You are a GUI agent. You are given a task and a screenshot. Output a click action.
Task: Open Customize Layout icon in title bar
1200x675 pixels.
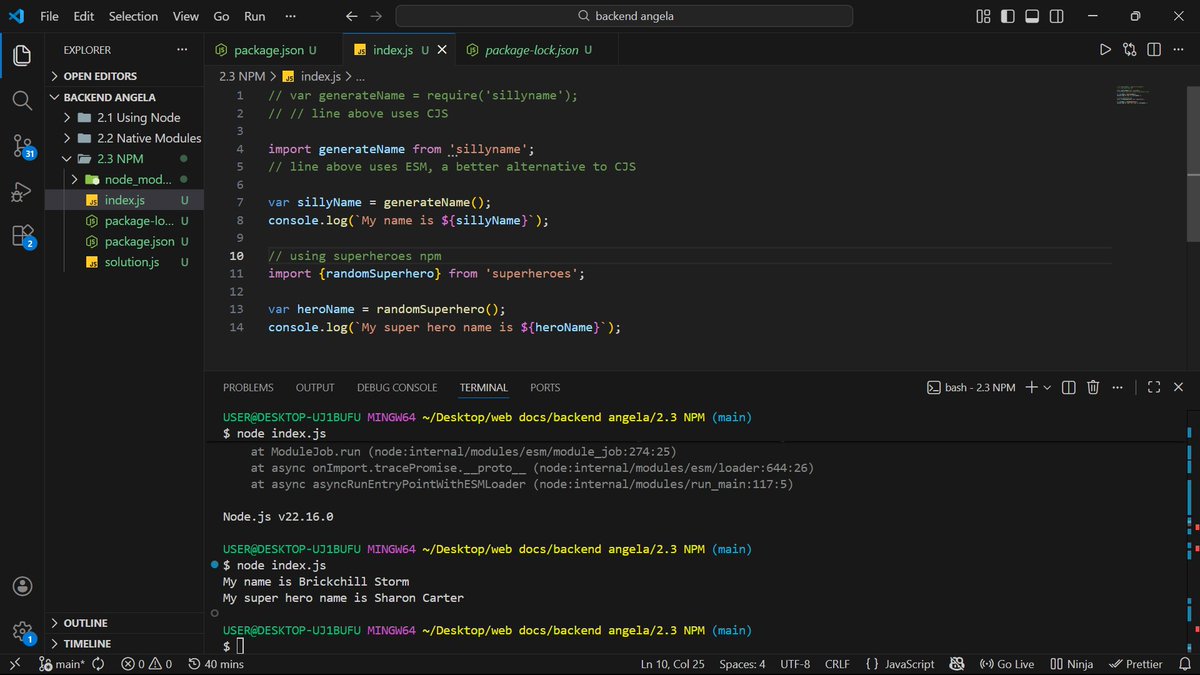click(984, 16)
